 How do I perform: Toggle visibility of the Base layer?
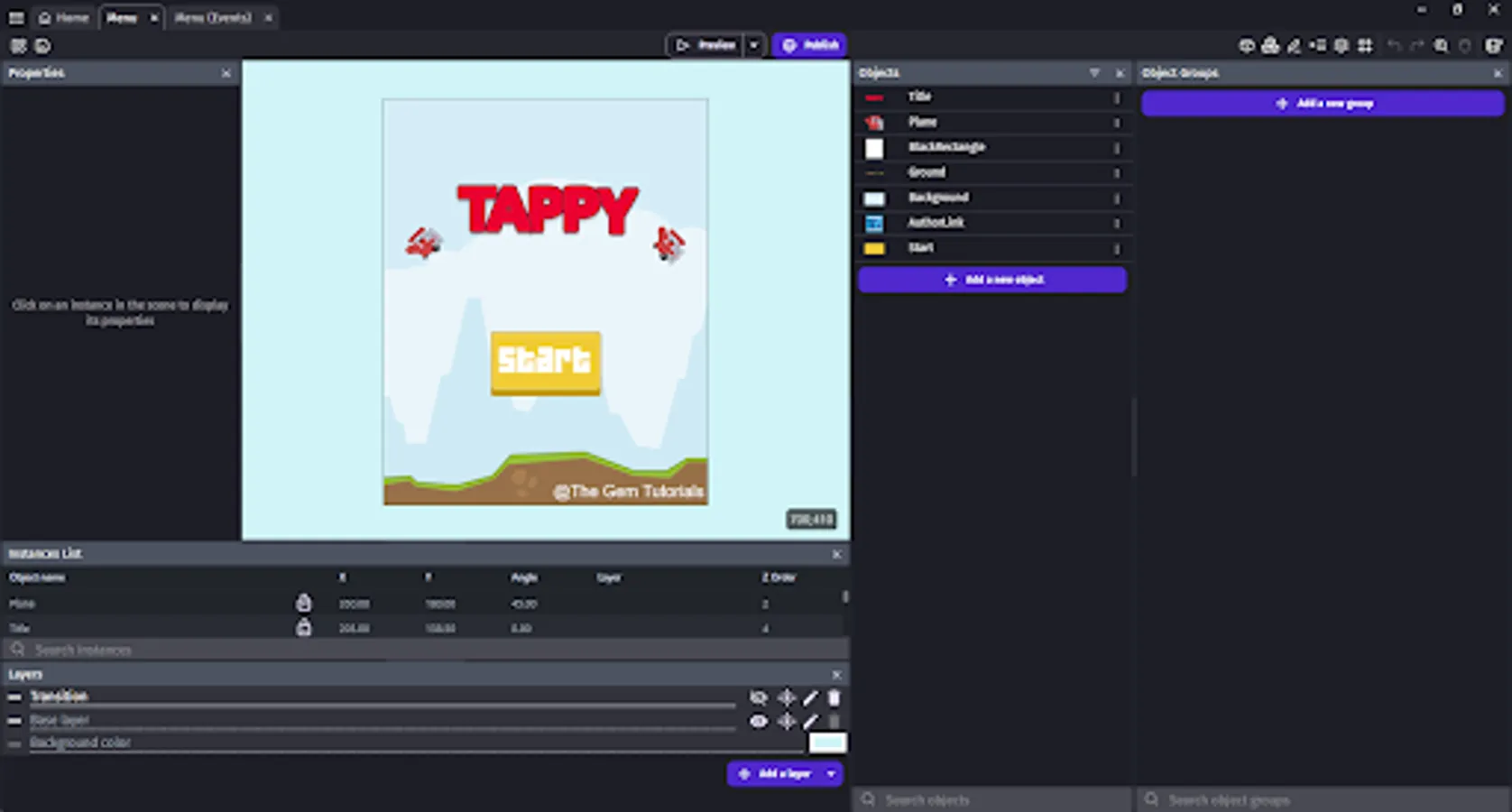(759, 721)
